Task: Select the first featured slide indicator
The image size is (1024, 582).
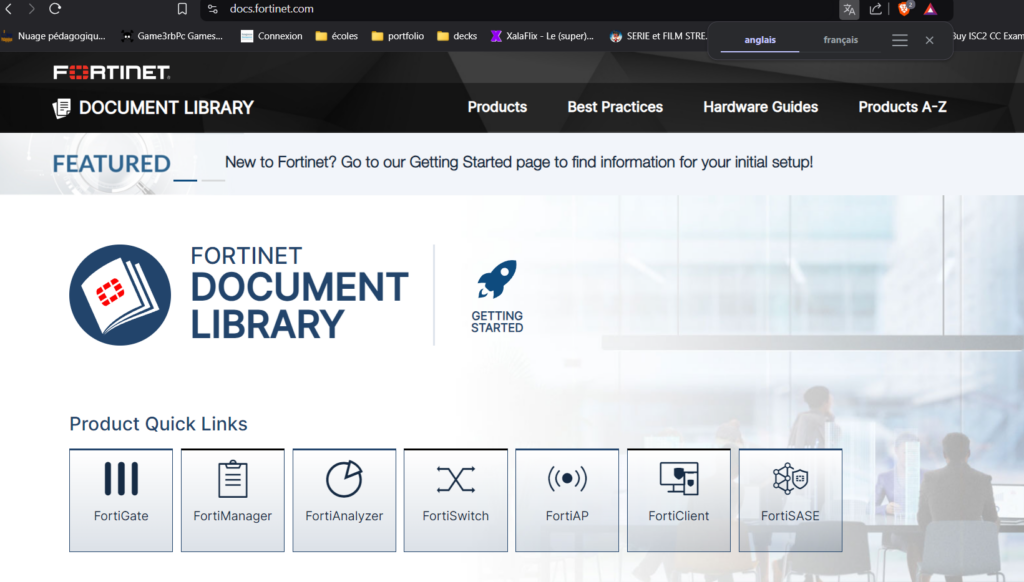Action: [x=185, y=180]
